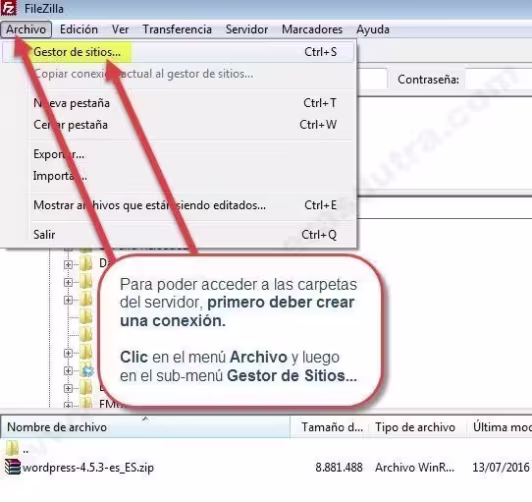This screenshot has width=532, height=502.
Task: Click the Archivo WinR... type cell
Action: point(415,467)
